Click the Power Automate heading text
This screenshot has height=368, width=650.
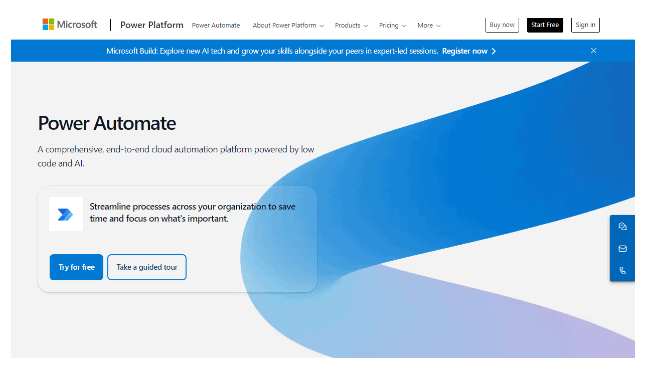coord(107,123)
